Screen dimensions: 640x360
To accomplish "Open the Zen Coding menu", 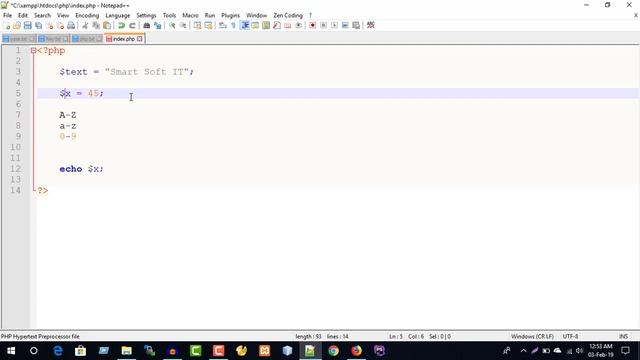I will click(x=288, y=16).
